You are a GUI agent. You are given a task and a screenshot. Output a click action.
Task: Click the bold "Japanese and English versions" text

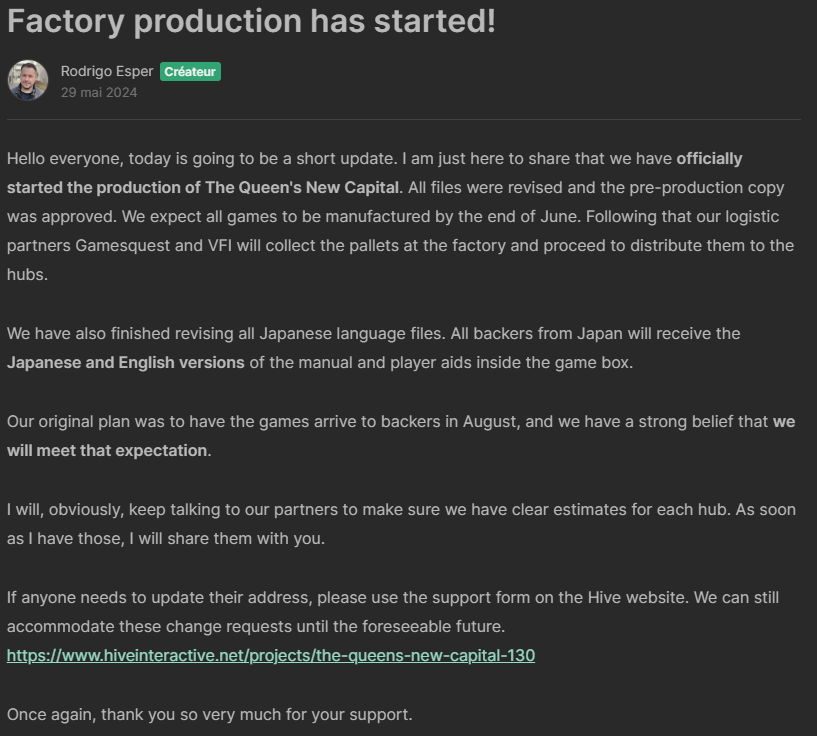[126, 362]
